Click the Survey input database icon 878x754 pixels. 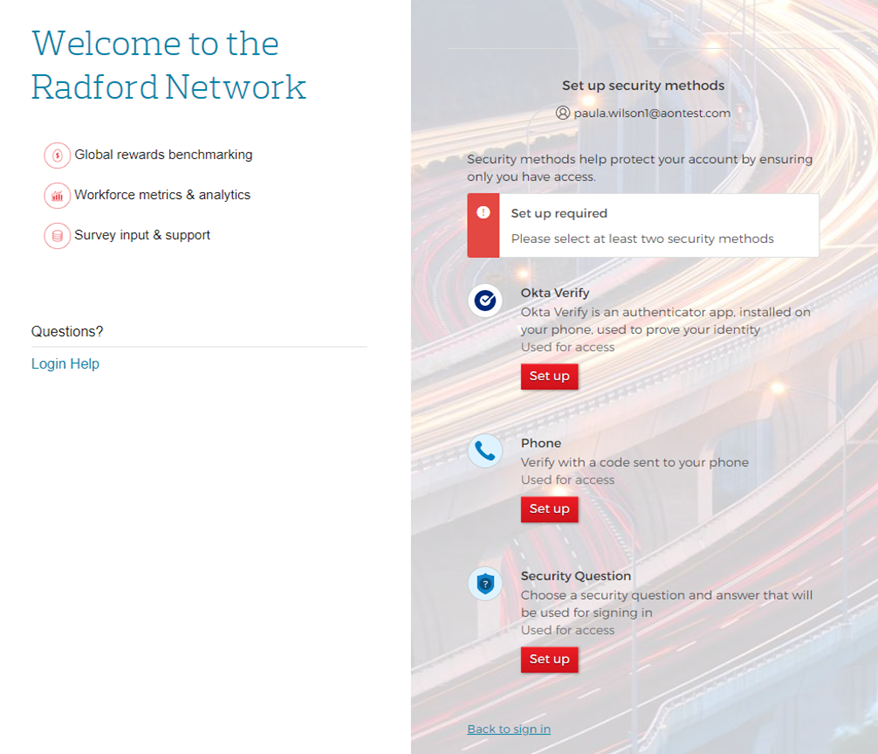tap(57, 236)
